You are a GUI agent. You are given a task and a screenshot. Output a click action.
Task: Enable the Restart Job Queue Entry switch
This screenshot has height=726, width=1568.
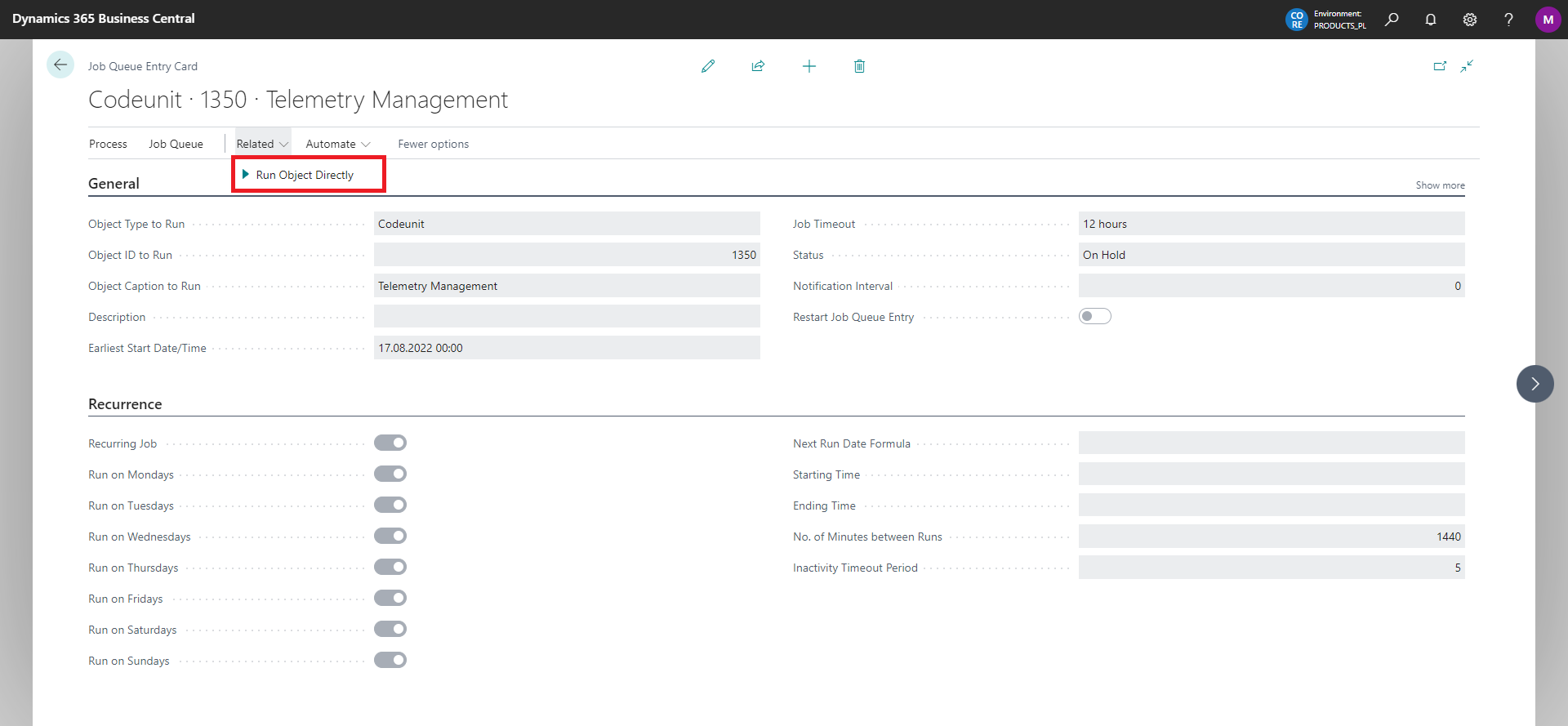click(x=1095, y=316)
